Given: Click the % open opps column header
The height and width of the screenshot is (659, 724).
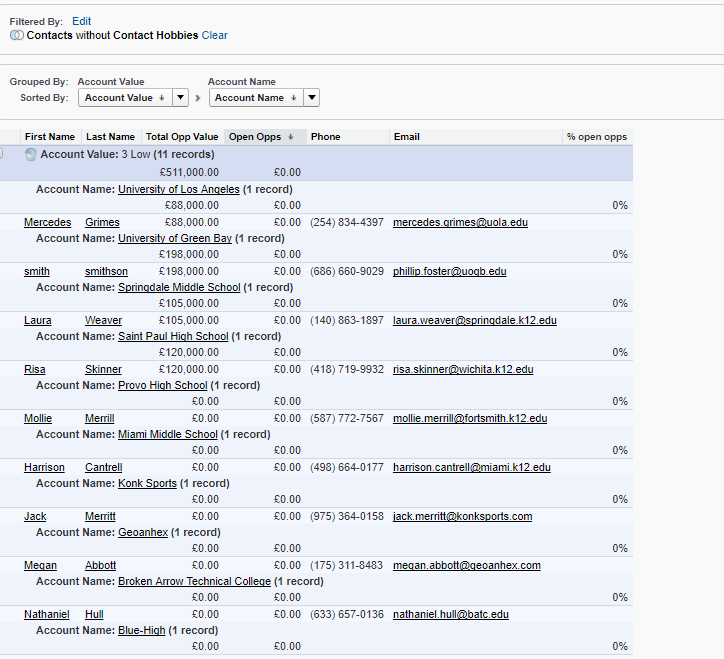Looking at the screenshot, I should point(596,137).
